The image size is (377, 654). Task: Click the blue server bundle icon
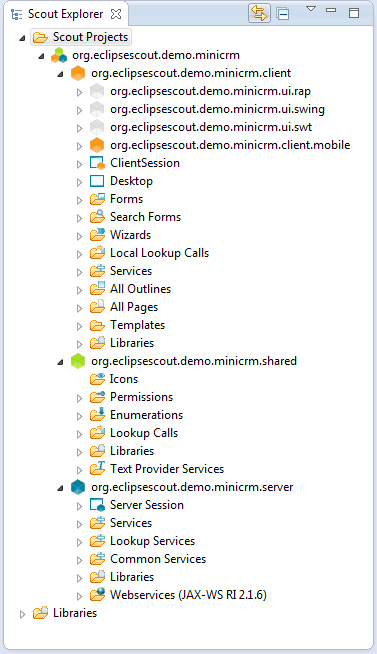coord(78,487)
